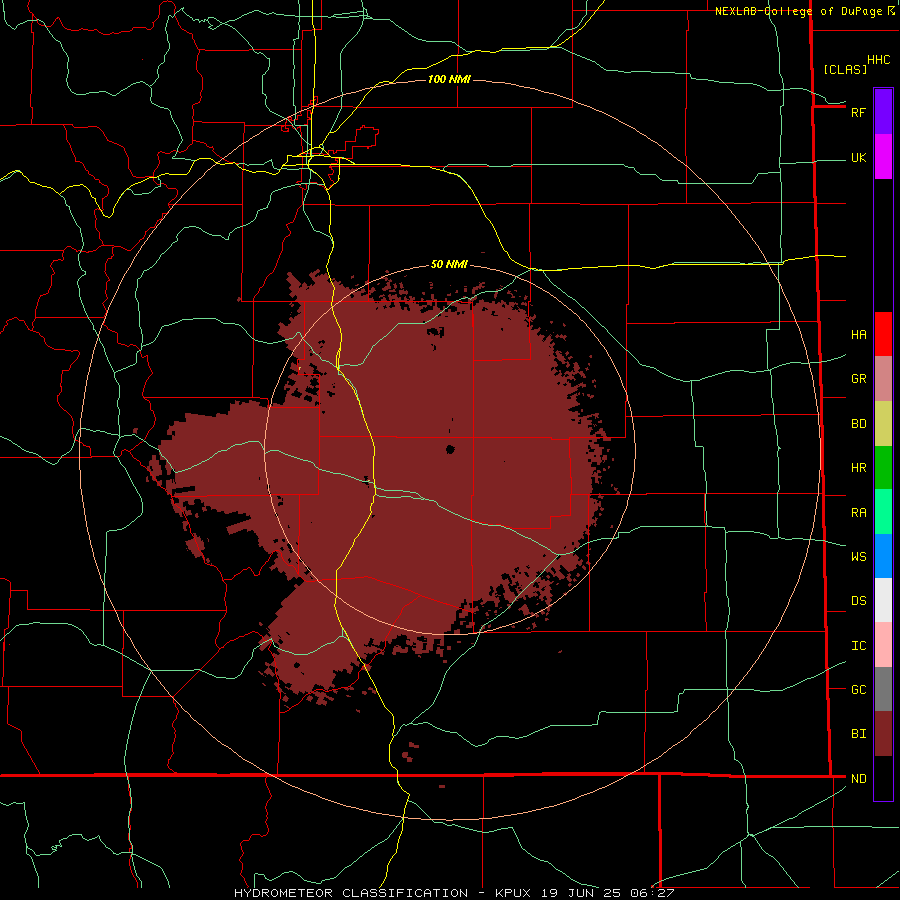This screenshot has width=900, height=900.
Task: Click the RA legend label
Action: point(858,513)
